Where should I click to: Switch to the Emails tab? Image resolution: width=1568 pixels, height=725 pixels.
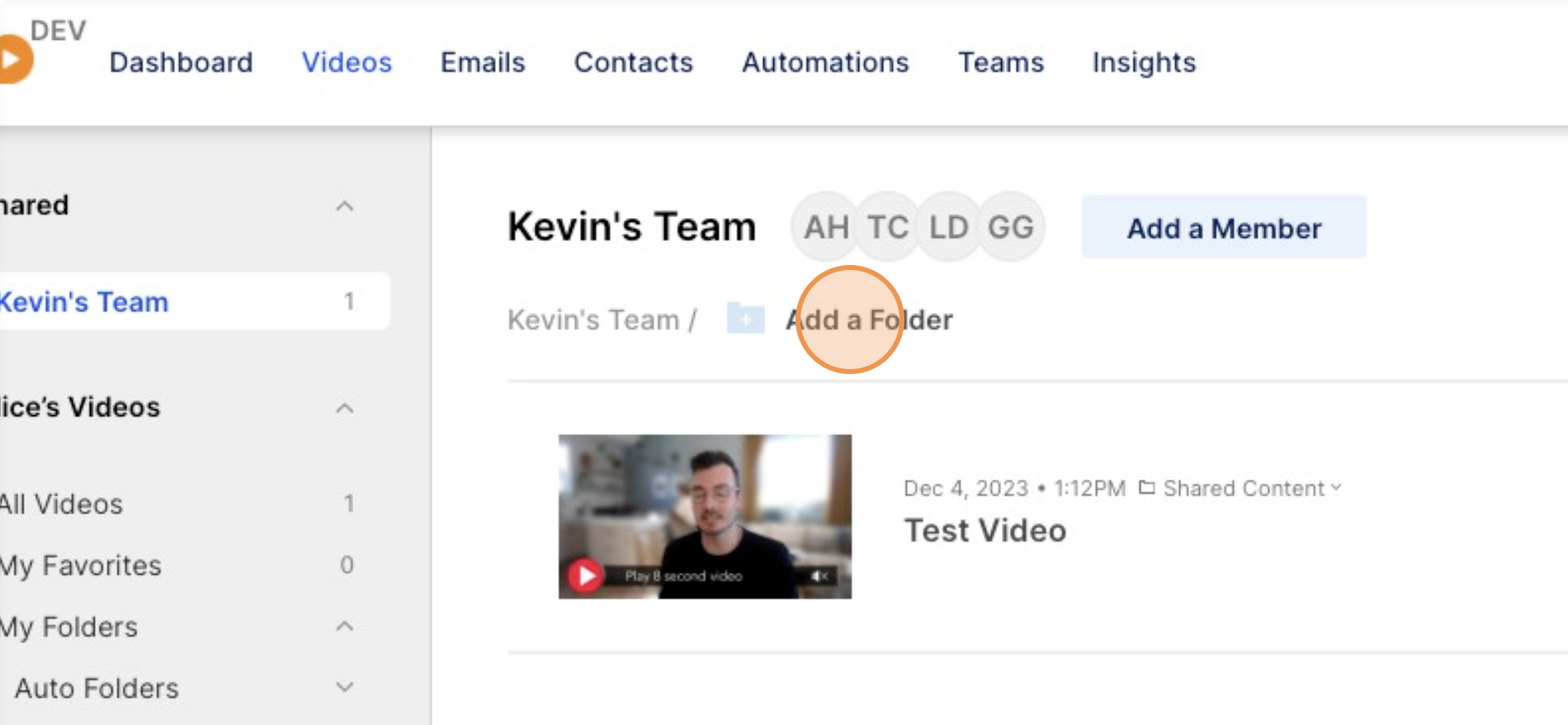point(483,63)
